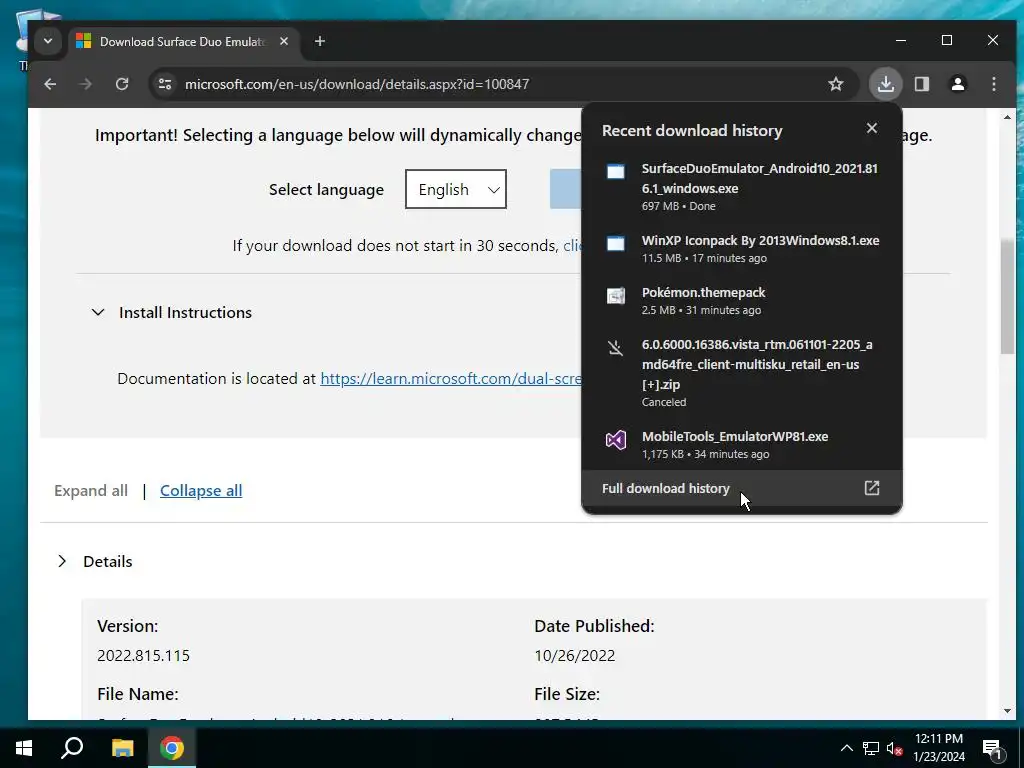Viewport: 1024px width, 768px height.
Task: Click the Chrome forward arrow
Action: click(x=86, y=84)
